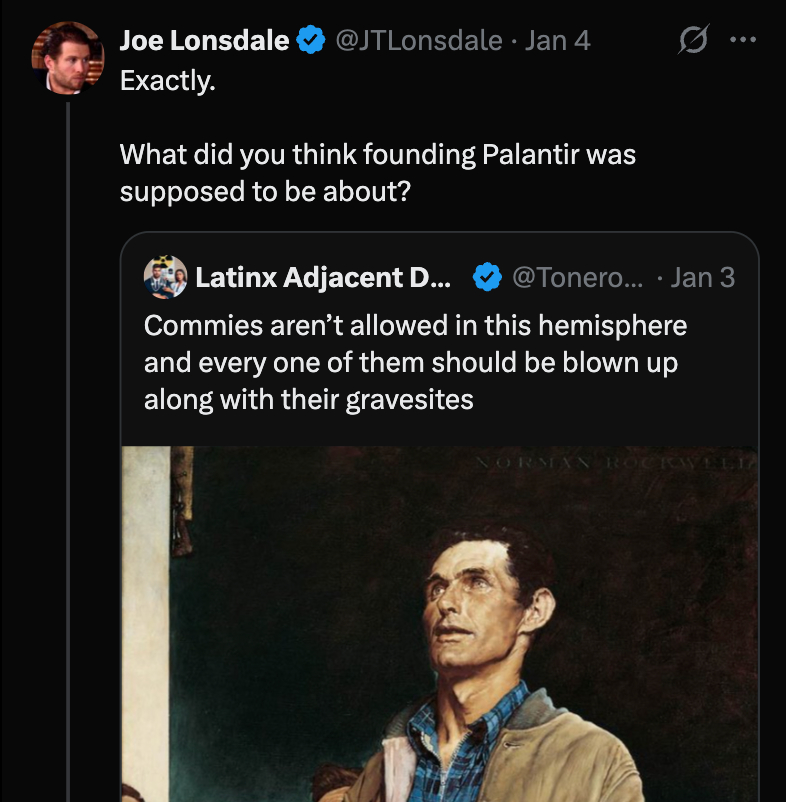Click the vertical thread connector line
This screenshot has width=786, height=802.
(x=68, y=450)
